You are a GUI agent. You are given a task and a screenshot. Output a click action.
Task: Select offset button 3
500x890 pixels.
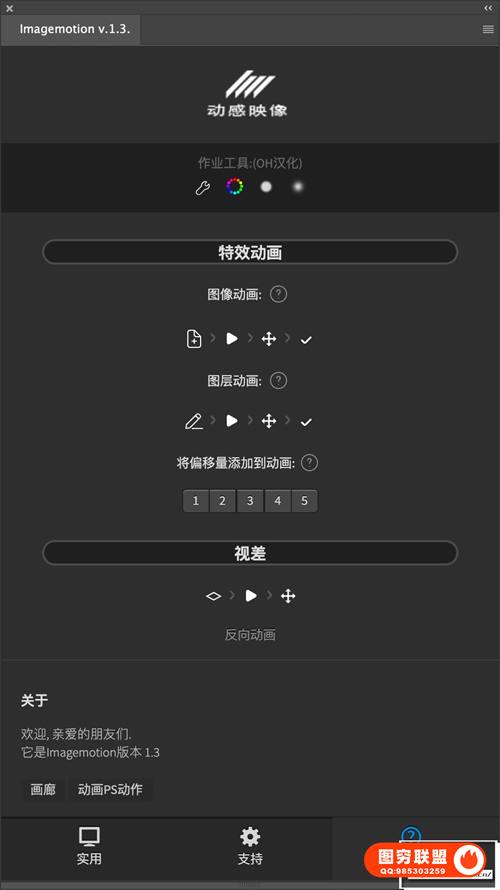[250, 501]
